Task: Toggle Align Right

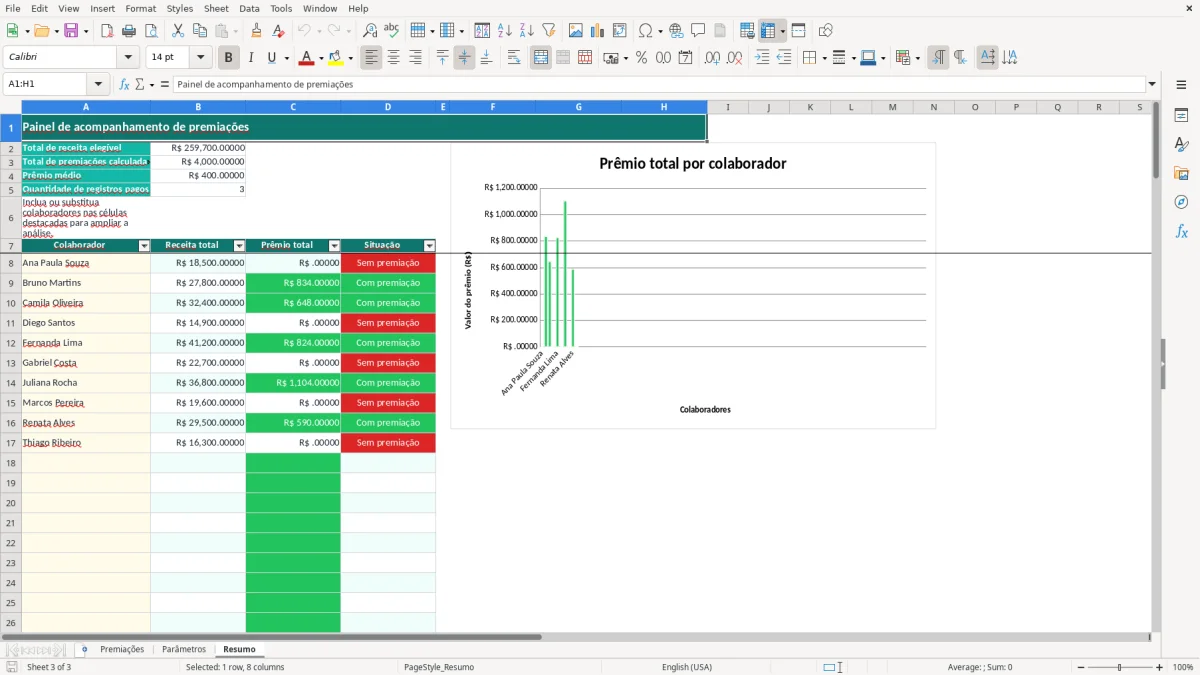Action: point(416,58)
